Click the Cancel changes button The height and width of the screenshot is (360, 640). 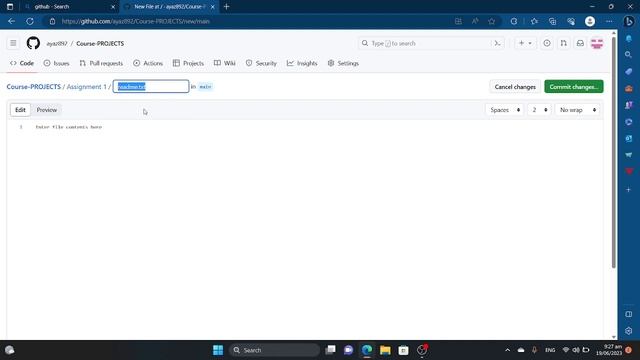tap(515, 87)
